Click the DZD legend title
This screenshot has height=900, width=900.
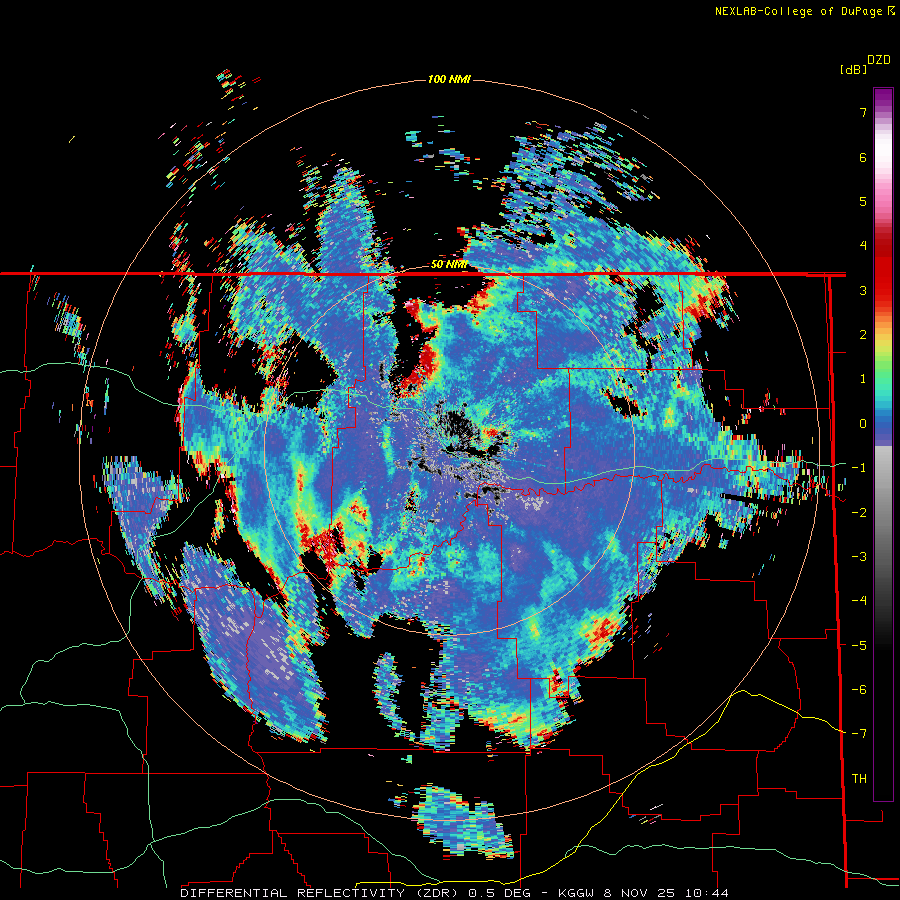(x=879, y=60)
